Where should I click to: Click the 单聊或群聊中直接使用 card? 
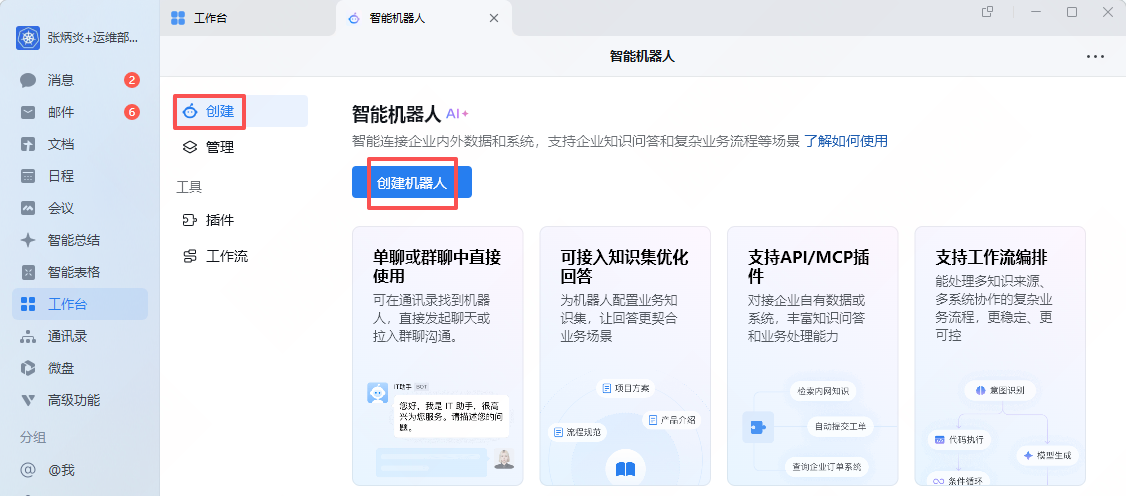(437, 356)
